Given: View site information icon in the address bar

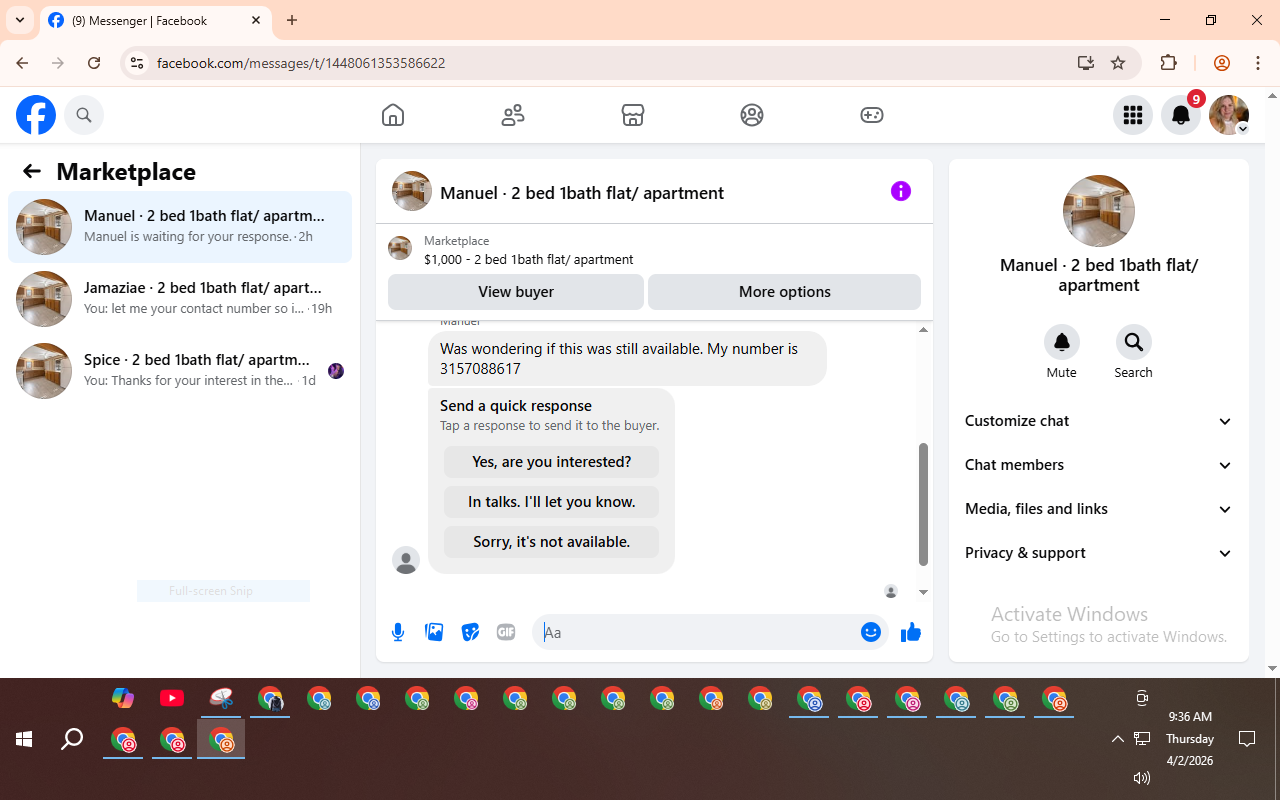Looking at the screenshot, I should [x=137, y=63].
